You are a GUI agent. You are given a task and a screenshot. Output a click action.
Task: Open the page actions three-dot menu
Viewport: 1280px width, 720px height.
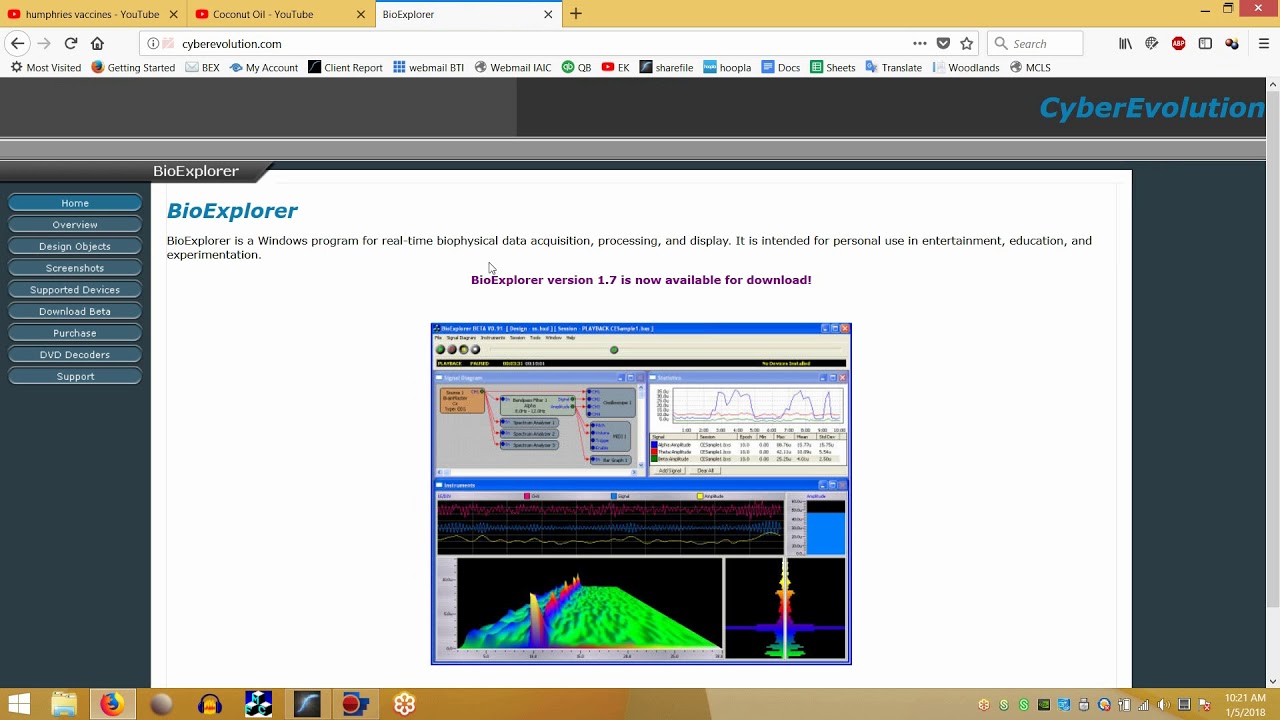coord(919,44)
